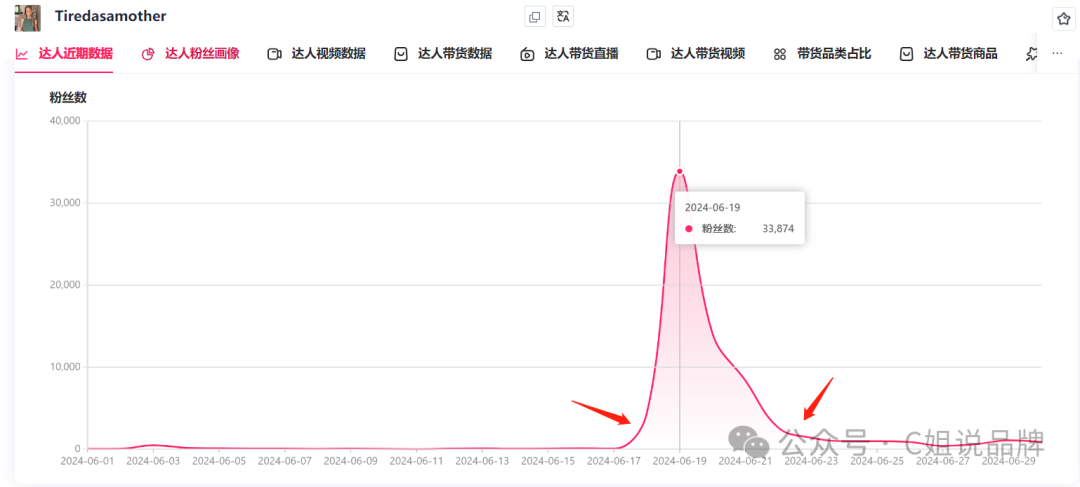1080x487 pixels.
Task: Click the 2024-06-03 x-axis label
Action: pos(153,461)
